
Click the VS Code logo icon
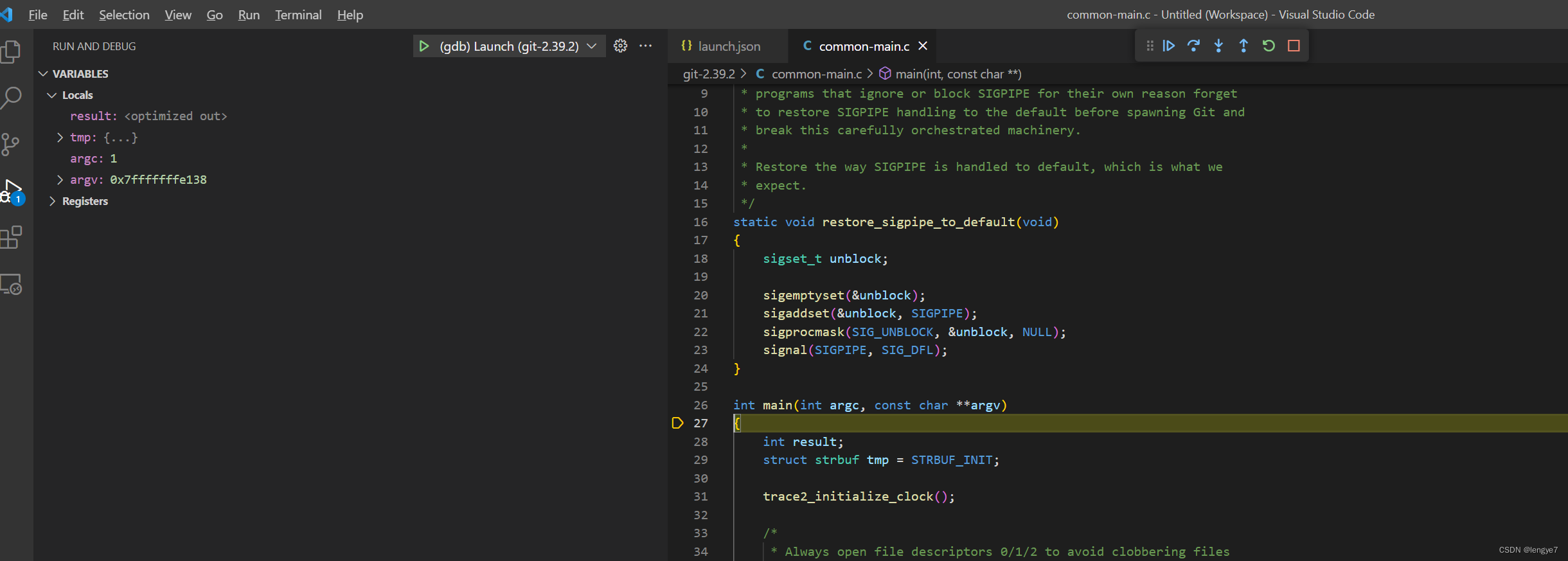[6, 14]
